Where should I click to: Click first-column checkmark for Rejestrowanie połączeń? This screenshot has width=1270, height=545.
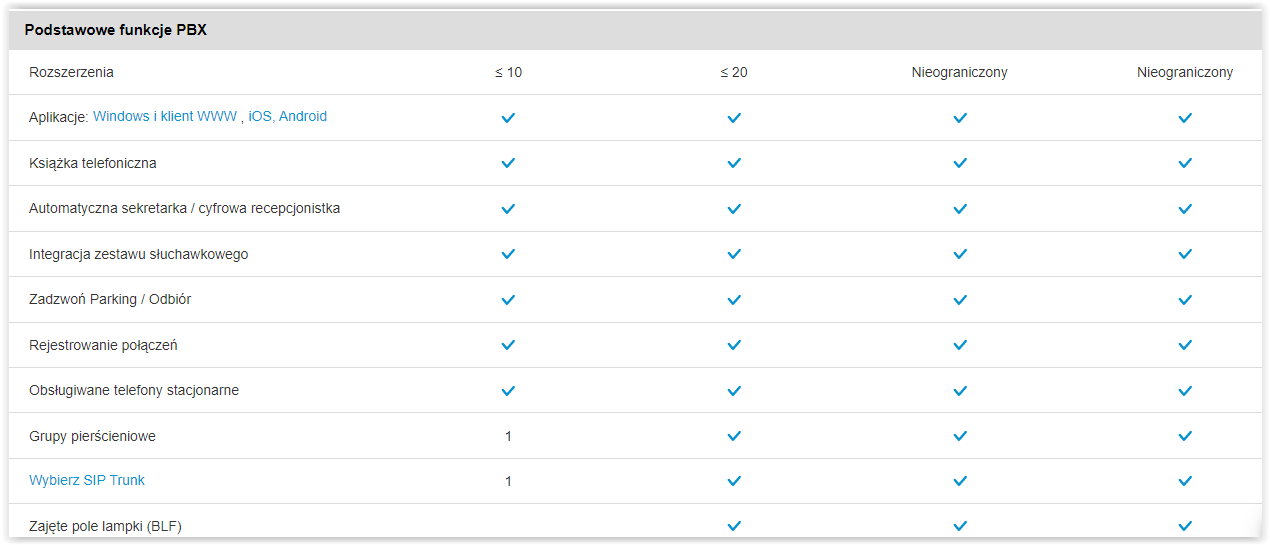point(508,345)
